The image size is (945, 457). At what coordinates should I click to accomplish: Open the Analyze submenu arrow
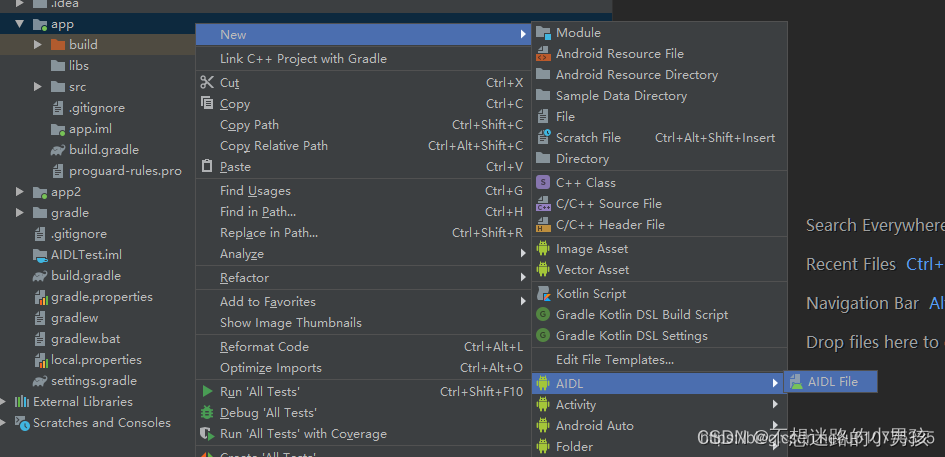(523, 254)
